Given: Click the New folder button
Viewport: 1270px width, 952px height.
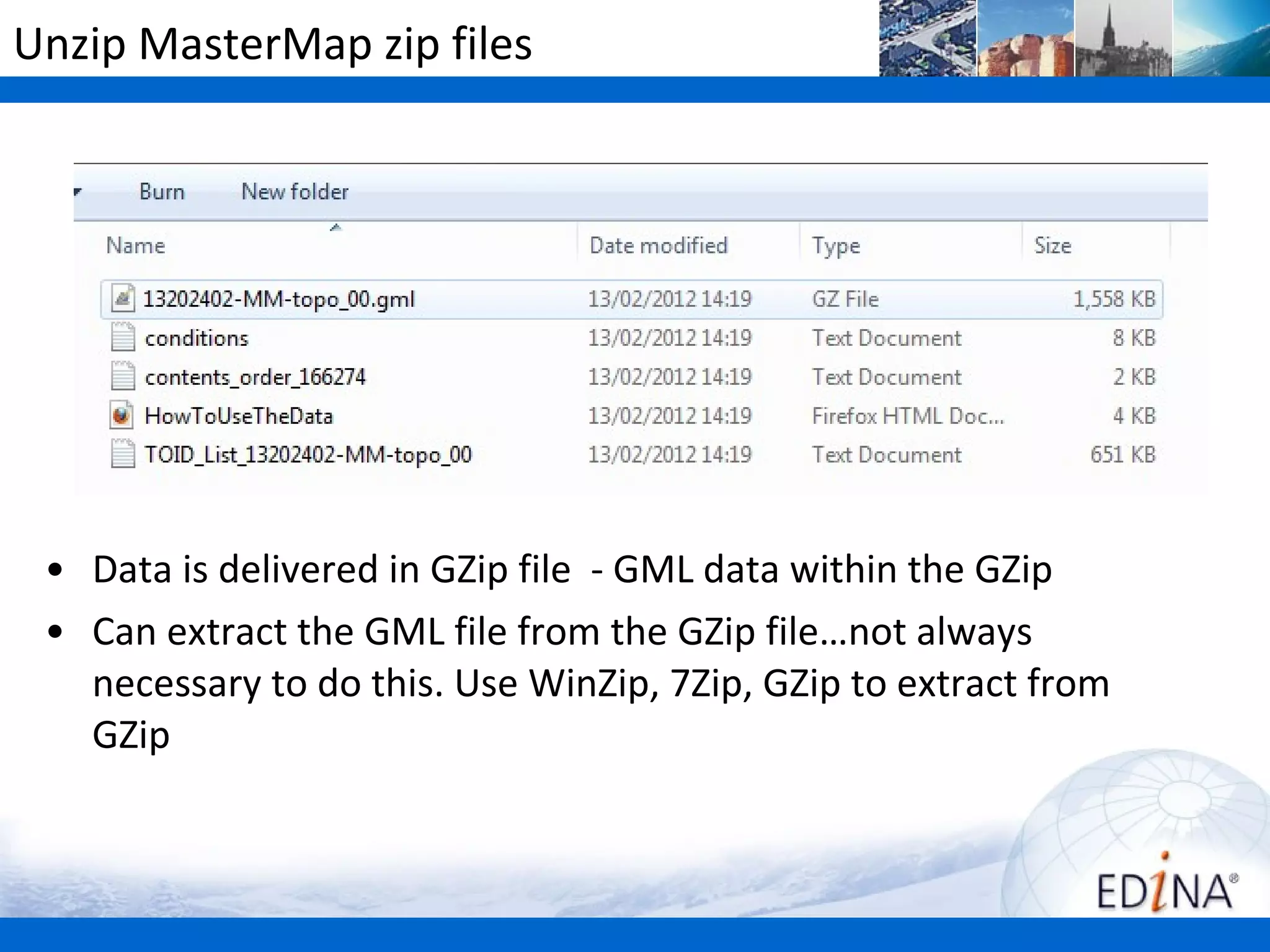Looking at the screenshot, I should [x=295, y=192].
